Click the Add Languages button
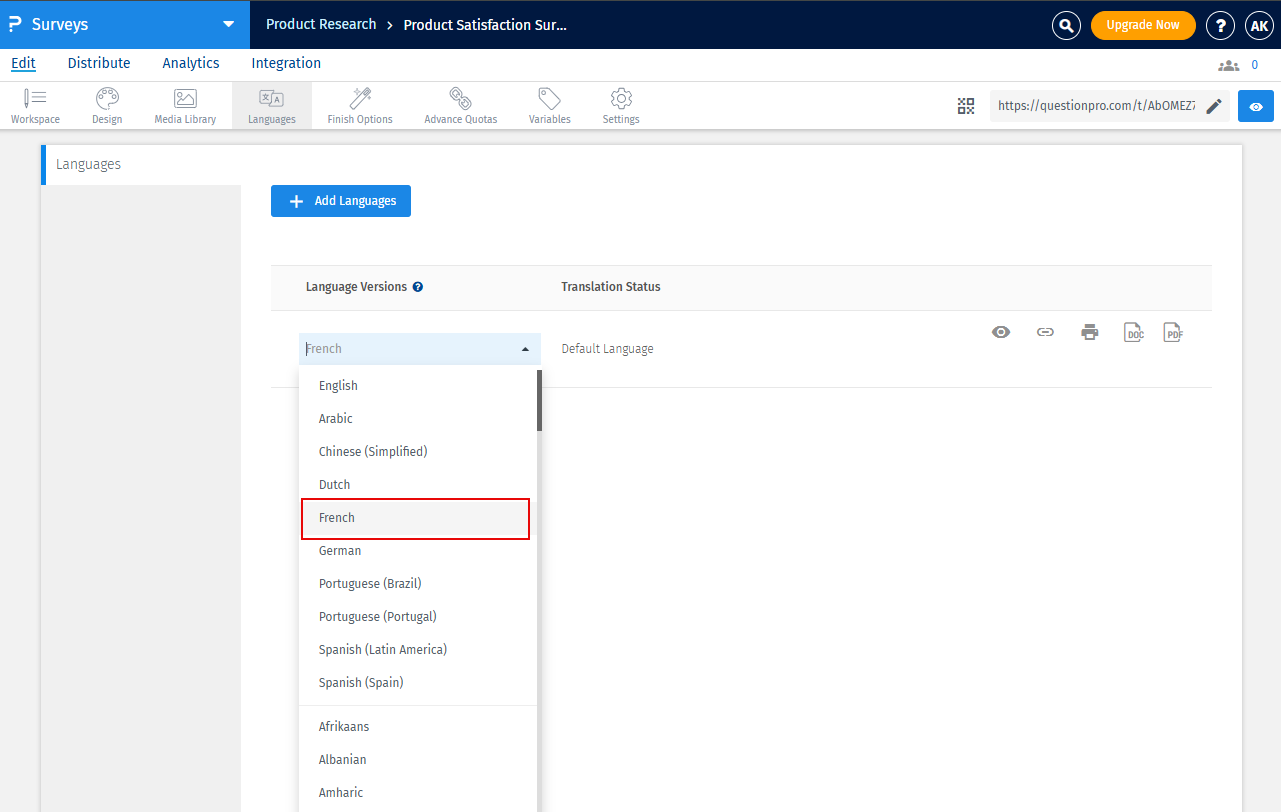 [341, 201]
